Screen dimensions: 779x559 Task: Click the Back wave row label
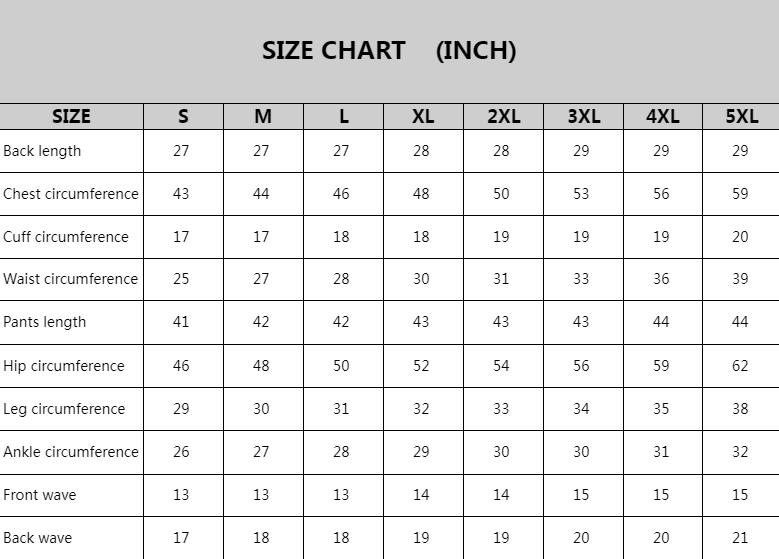pyautogui.click(x=38, y=538)
